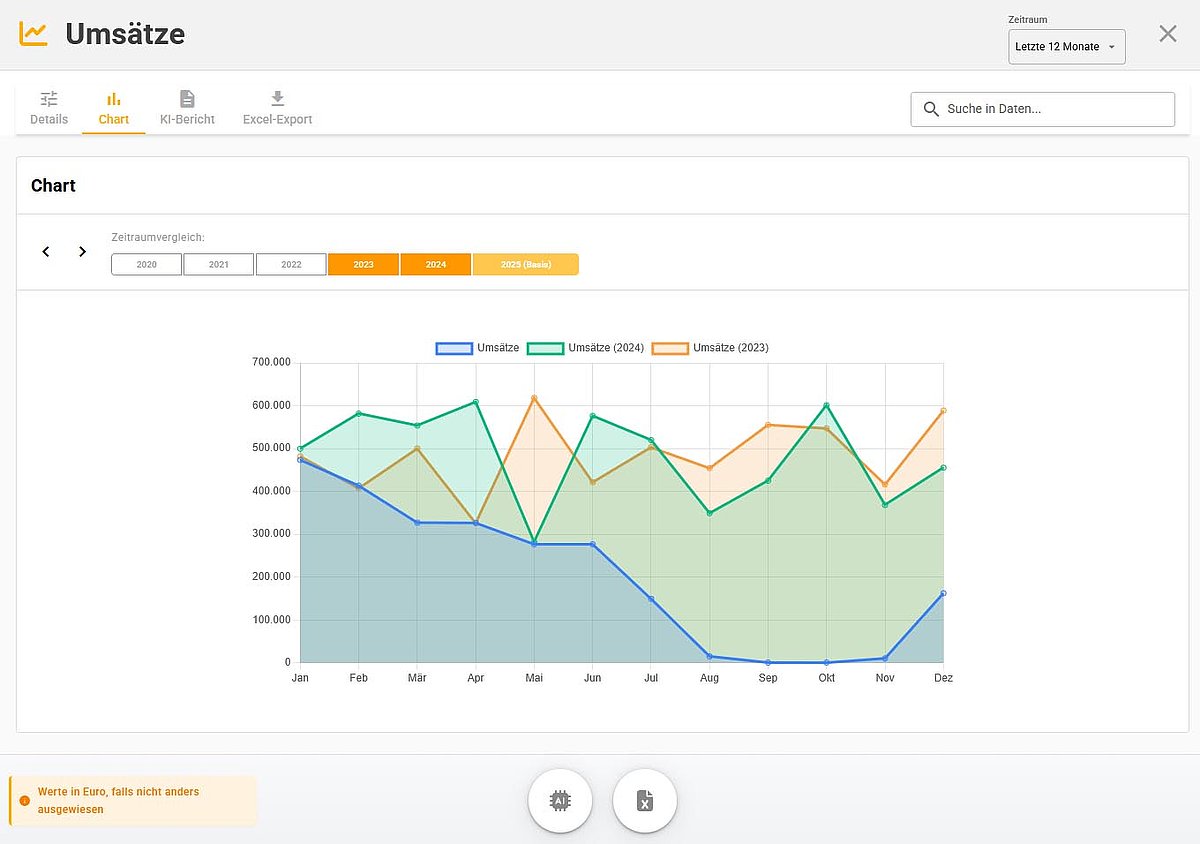Open the AI report round button
Image resolution: width=1200 pixels, height=844 pixels.
point(560,800)
